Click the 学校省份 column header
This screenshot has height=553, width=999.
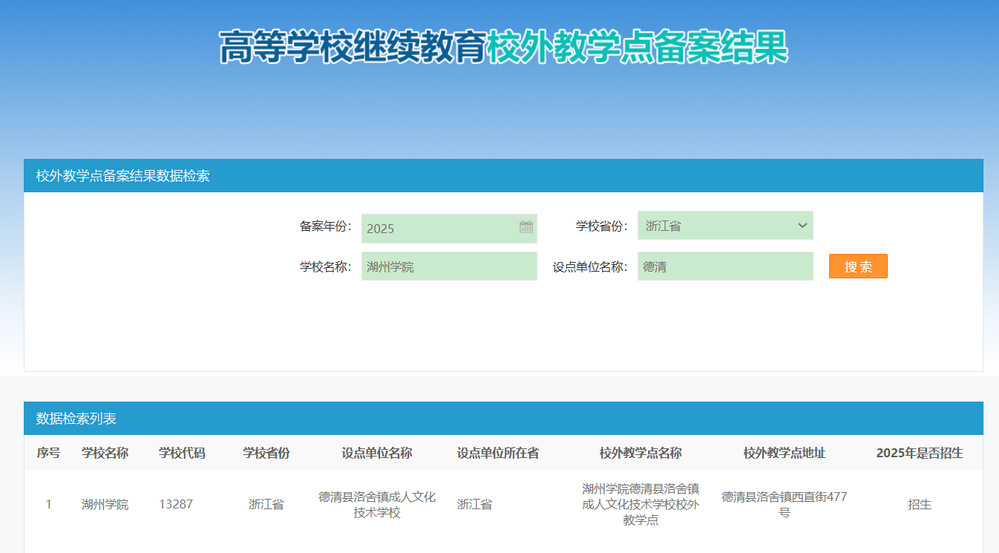point(266,453)
